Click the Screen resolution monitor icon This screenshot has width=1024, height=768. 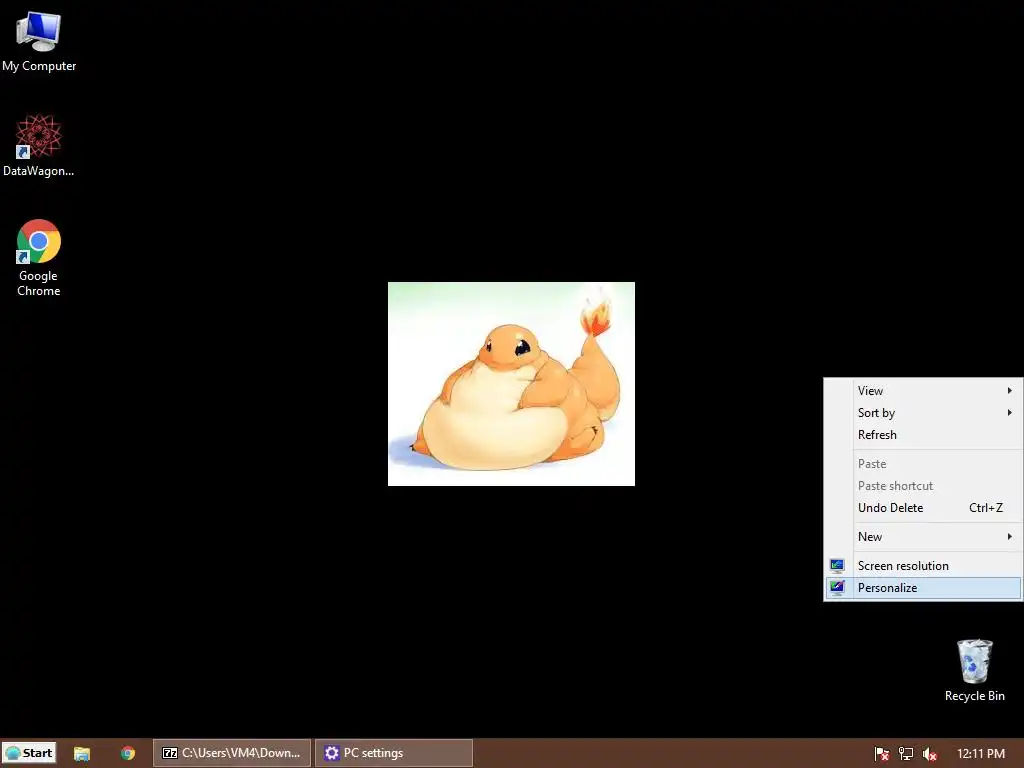point(837,566)
